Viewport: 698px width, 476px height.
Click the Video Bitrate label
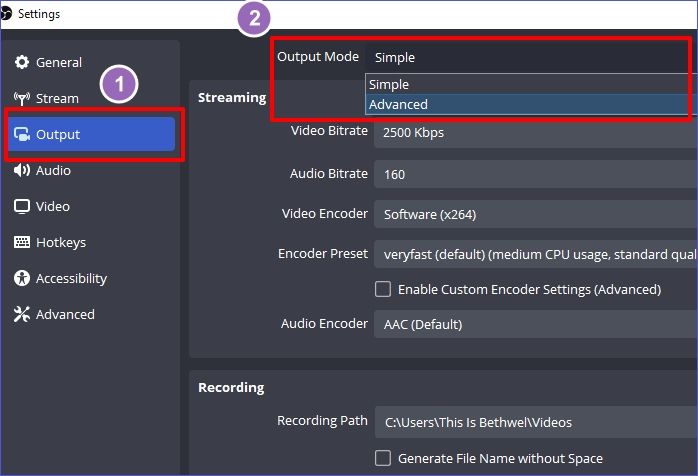click(329, 131)
